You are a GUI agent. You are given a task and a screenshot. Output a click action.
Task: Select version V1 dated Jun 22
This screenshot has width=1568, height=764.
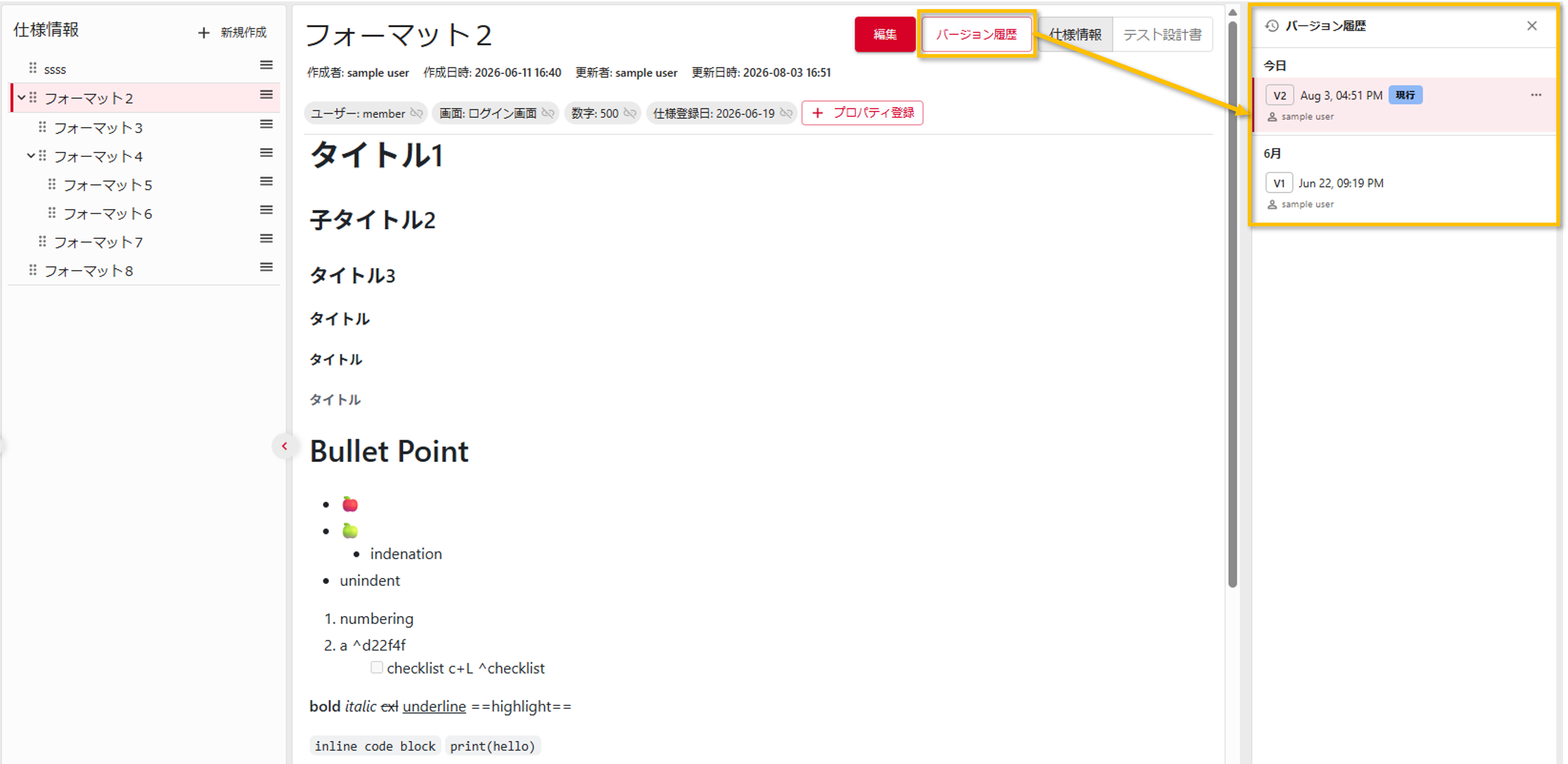point(1404,192)
